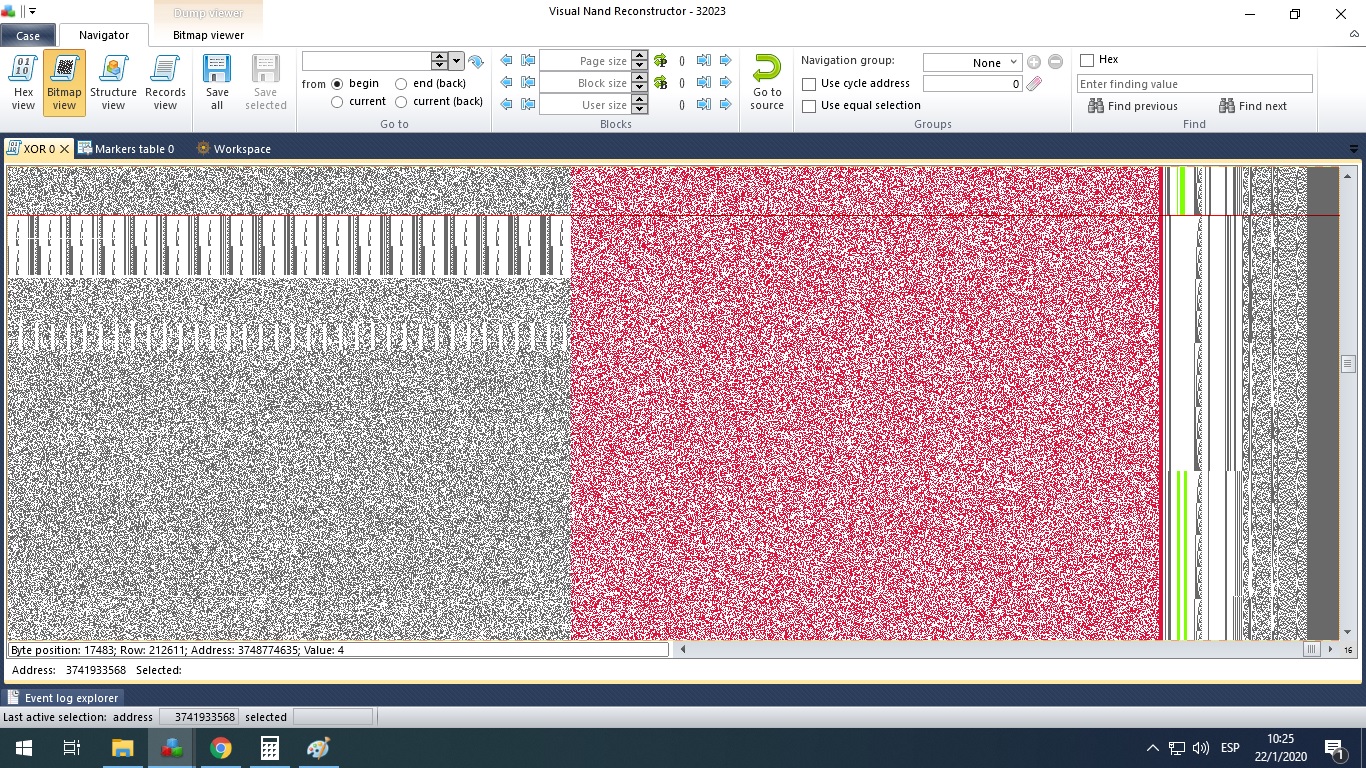This screenshot has height=768, width=1366.
Task: Open the Event log explorer panel
Action: [x=63, y=698]
